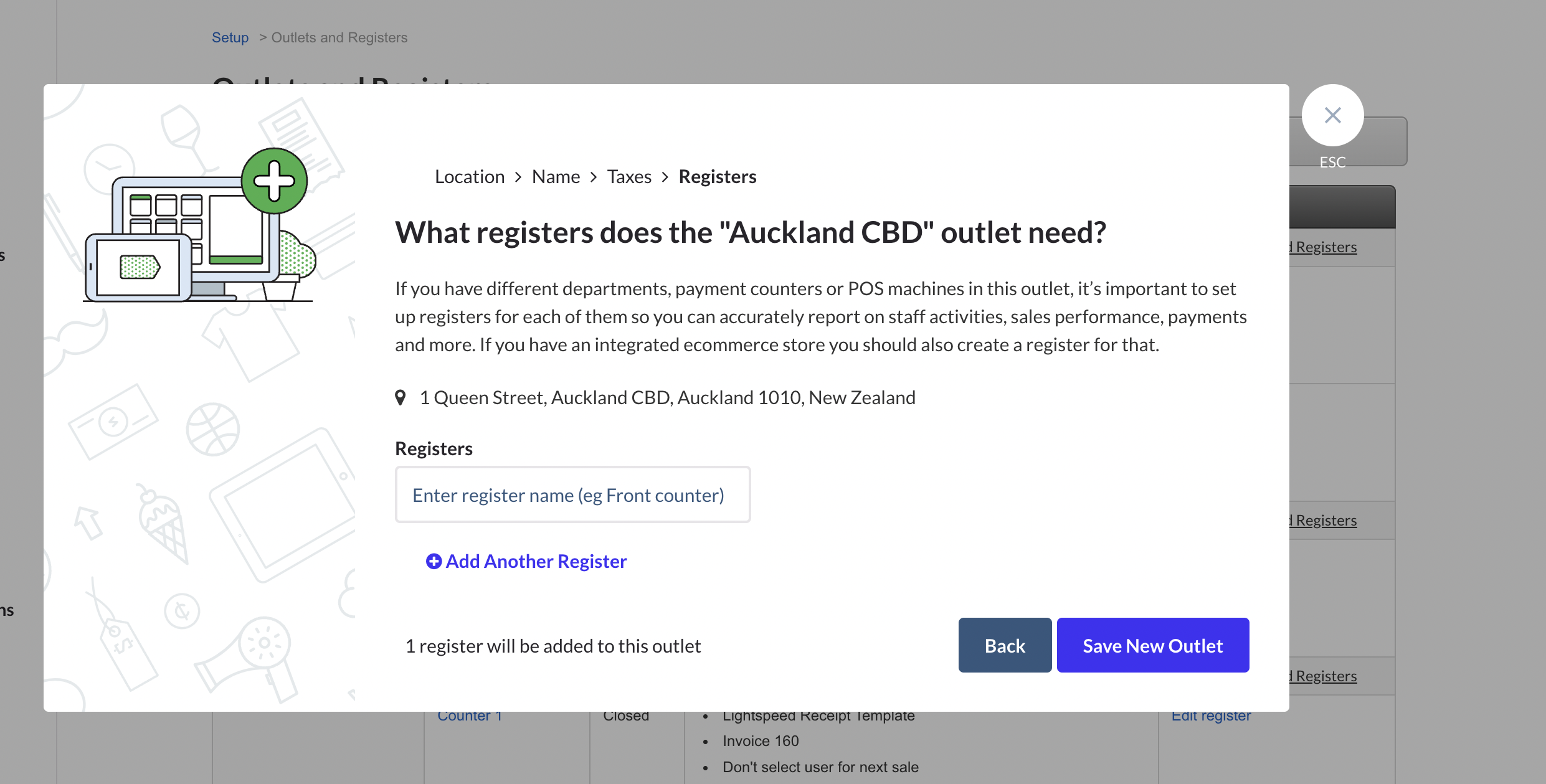This screenshot has width=1546, height=784.
Task: Click the Edit register link
Action: point(1211,716)
